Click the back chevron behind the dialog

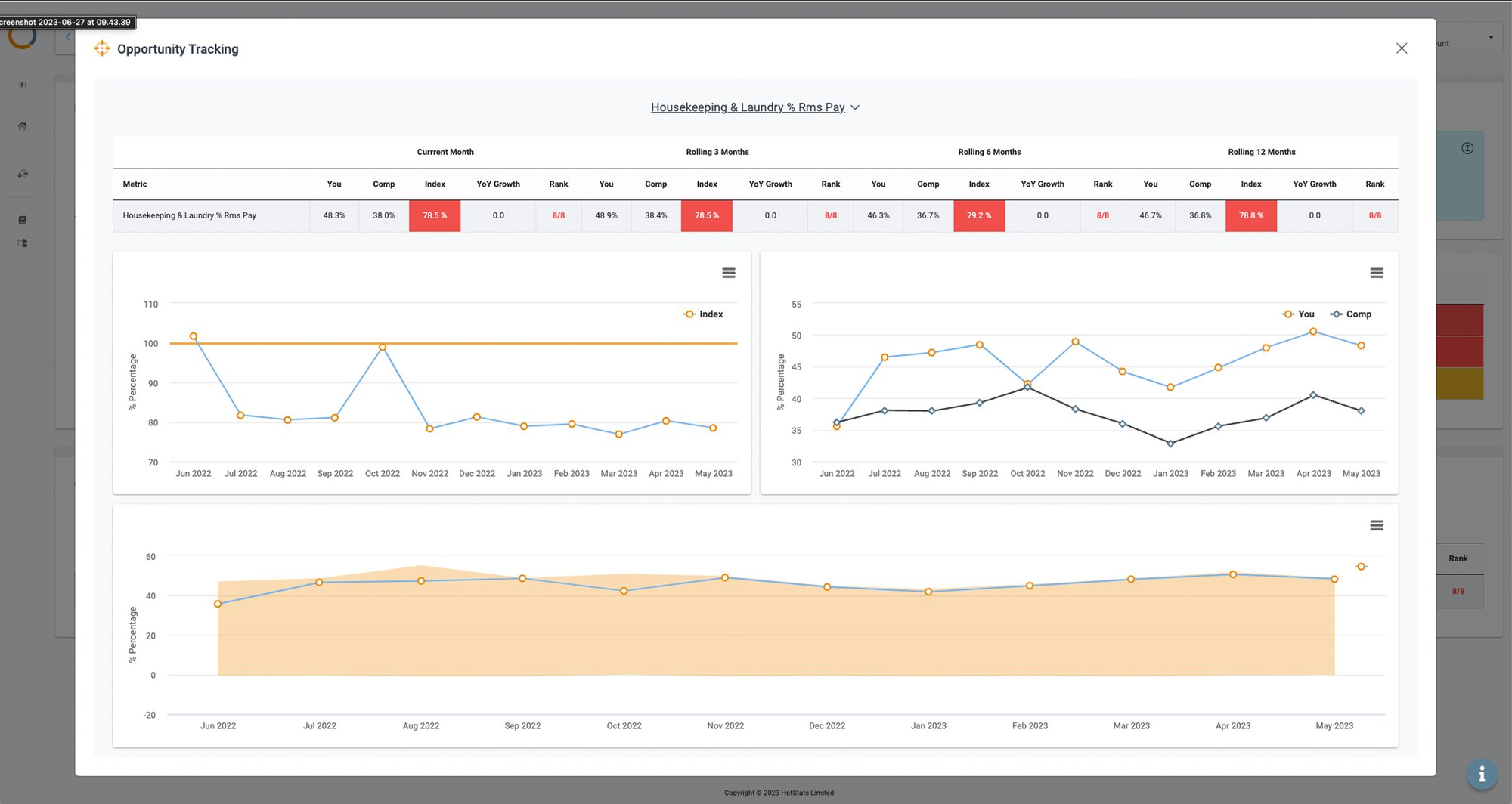point(68,36)
